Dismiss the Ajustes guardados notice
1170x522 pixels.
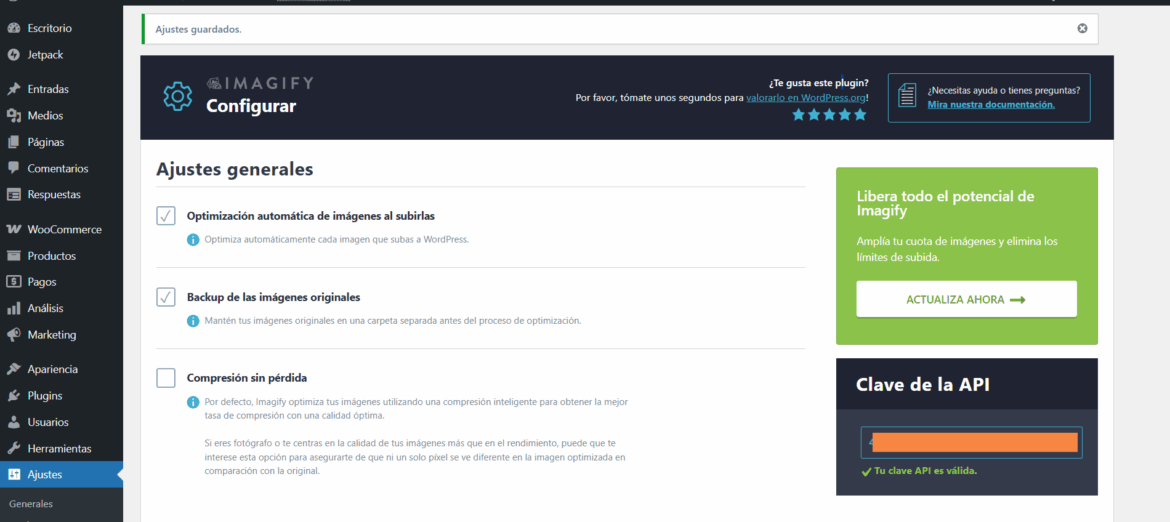tap(1082, 28)
